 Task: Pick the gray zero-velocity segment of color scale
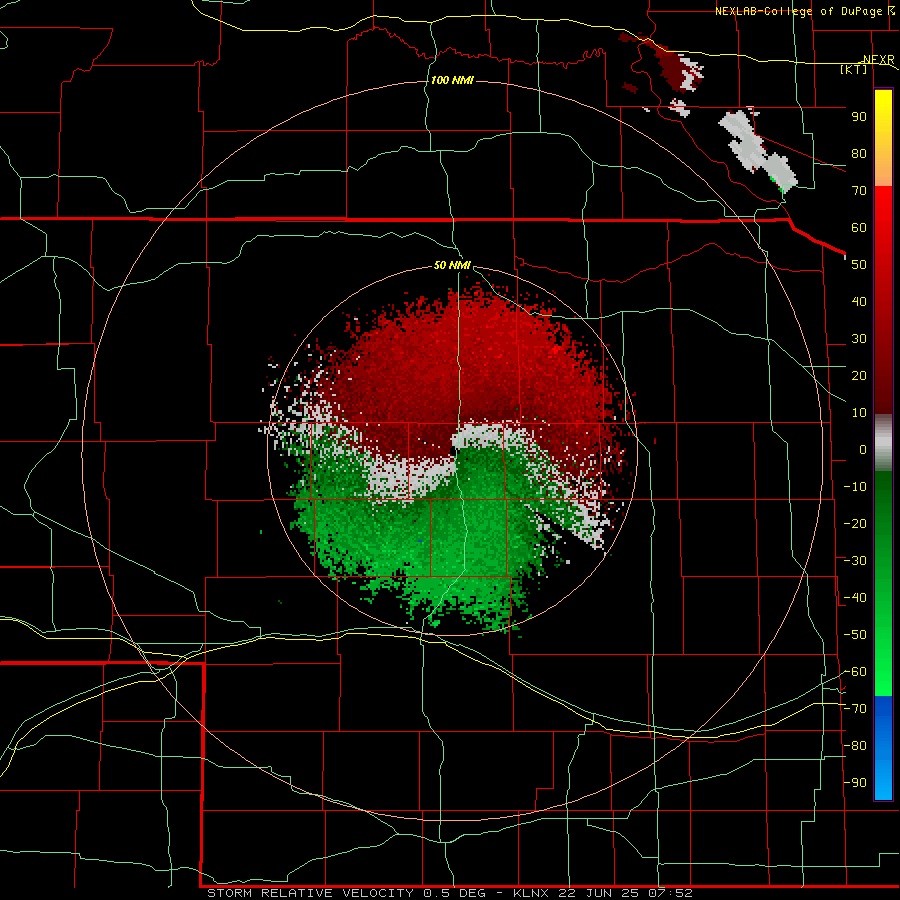pos(883,443)
